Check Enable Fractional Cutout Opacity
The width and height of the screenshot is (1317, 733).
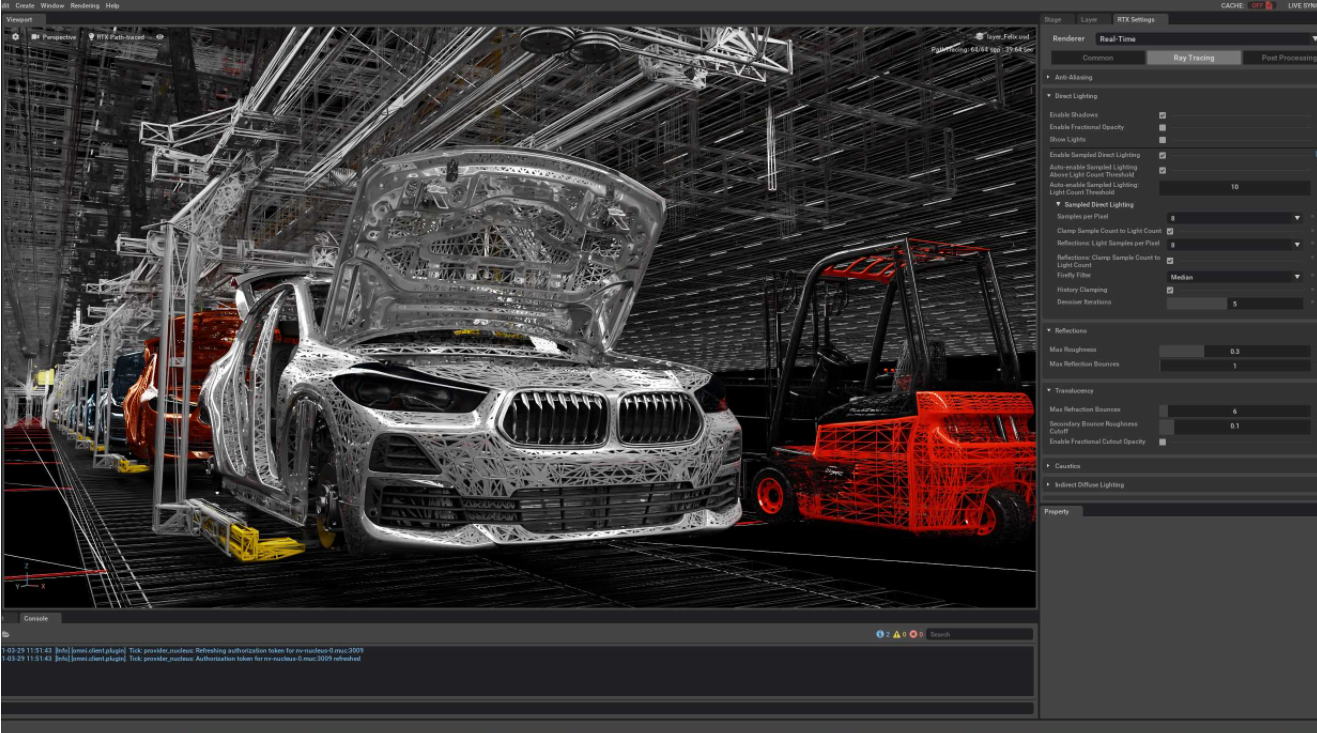click(x=1162, y=441)
